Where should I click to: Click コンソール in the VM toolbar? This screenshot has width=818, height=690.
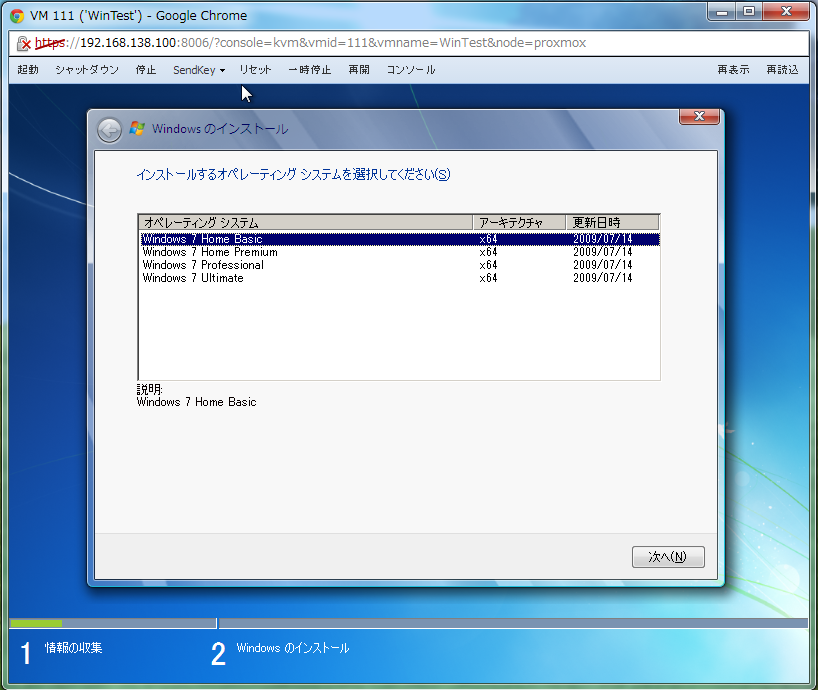[x=411, y=70]
